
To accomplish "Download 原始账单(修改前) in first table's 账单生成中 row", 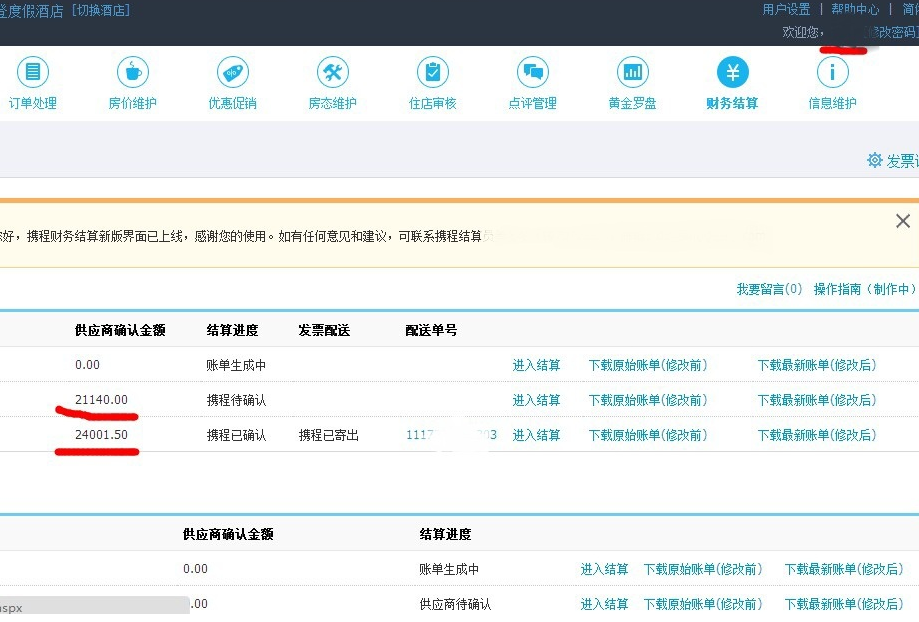I will 648,365.
